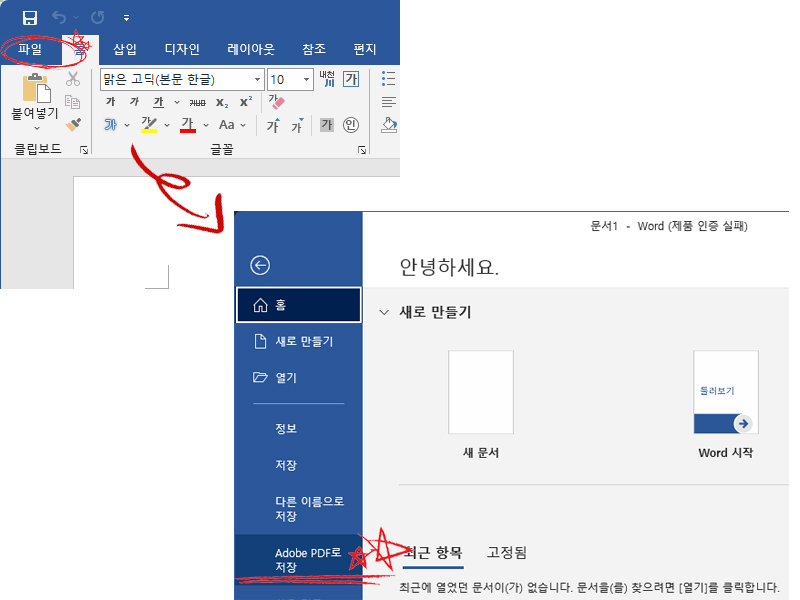Switch to the 삽입 (Insert) tab
This screenshot has width=800, height=600.
point(125,49)
